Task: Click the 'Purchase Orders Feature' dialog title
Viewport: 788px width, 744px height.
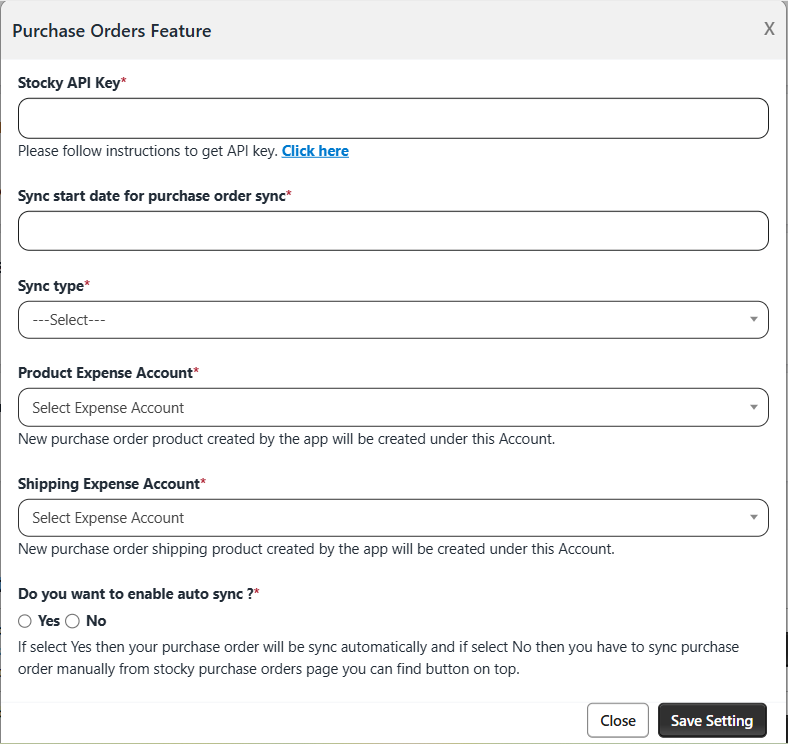Action: click(111, 30)
